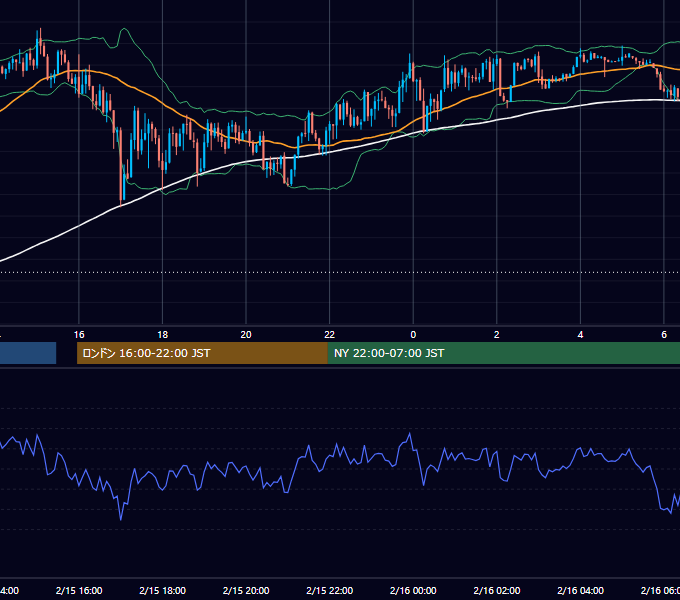Click the dotted horizontal price level line

(x=340, y=273)
